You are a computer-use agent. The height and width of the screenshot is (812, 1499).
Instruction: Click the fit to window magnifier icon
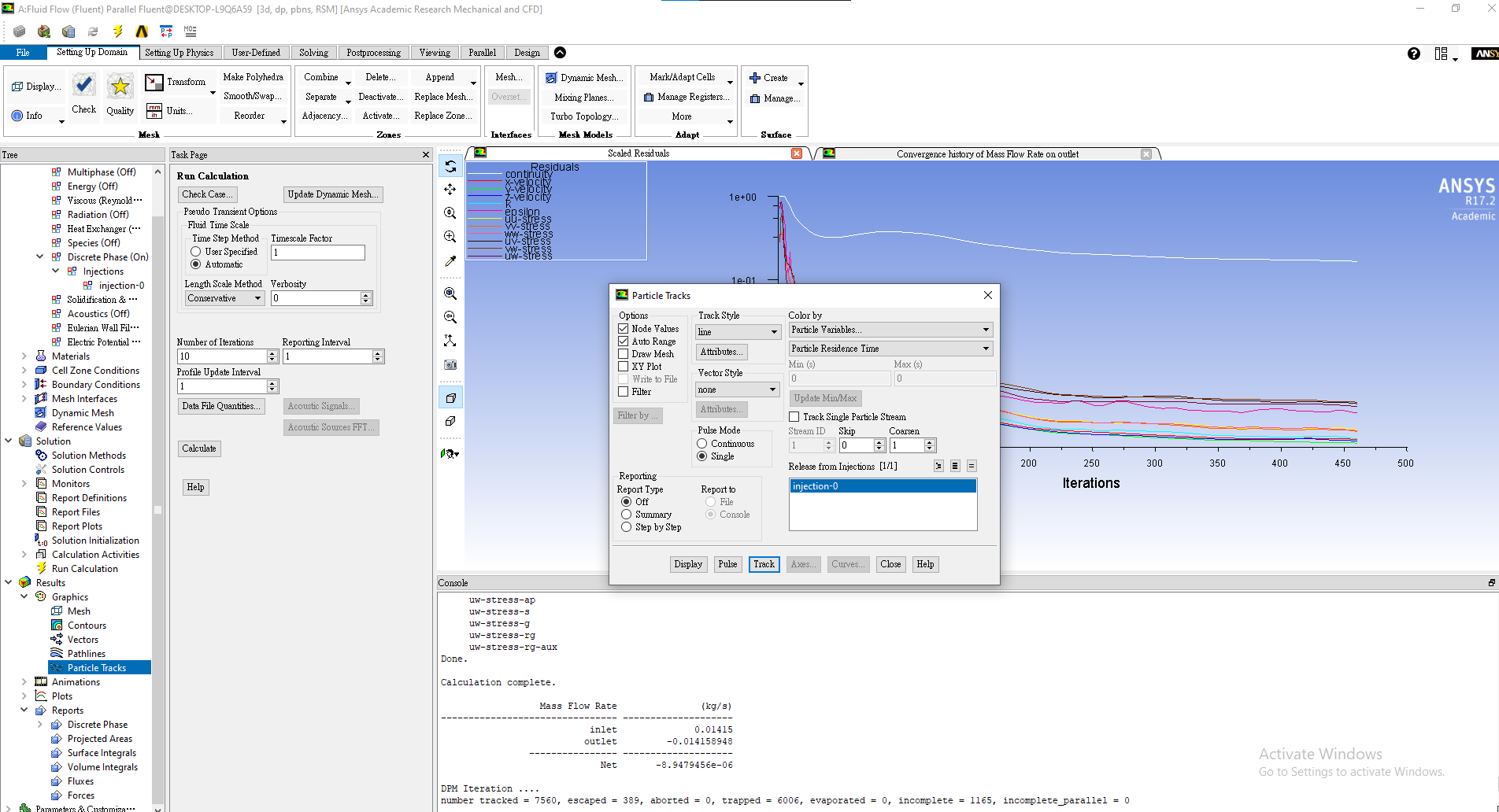[x=450, y=293]
